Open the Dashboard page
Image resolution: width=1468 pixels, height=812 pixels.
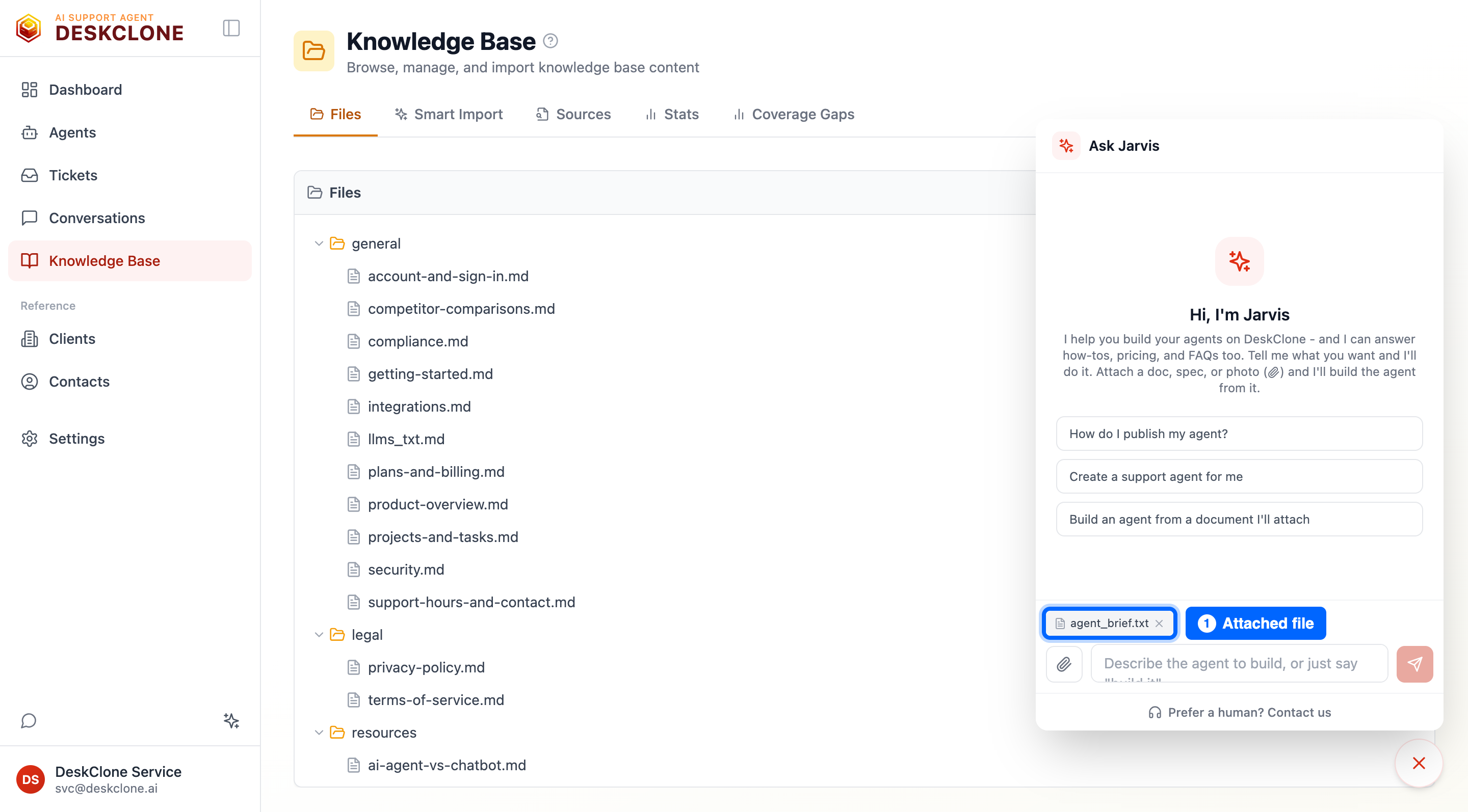[x=130, y=89]
